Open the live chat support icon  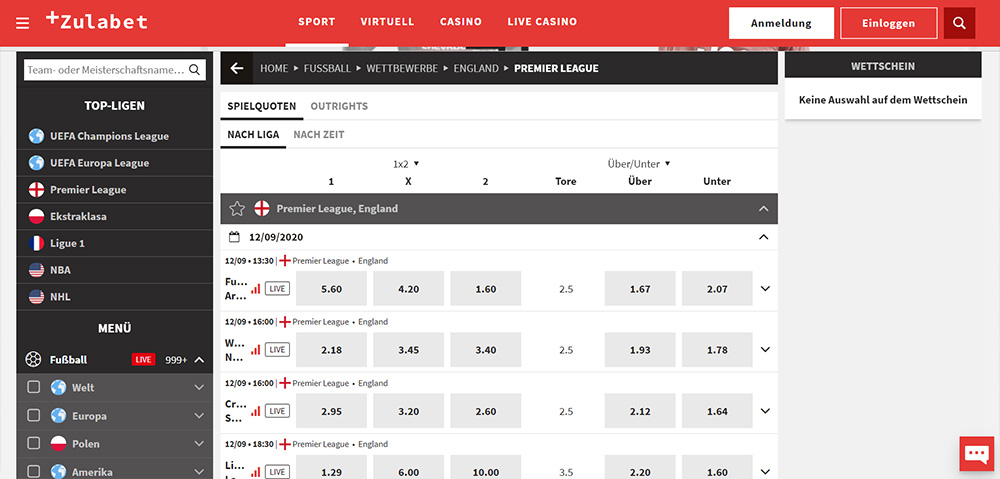coord(976,453)
